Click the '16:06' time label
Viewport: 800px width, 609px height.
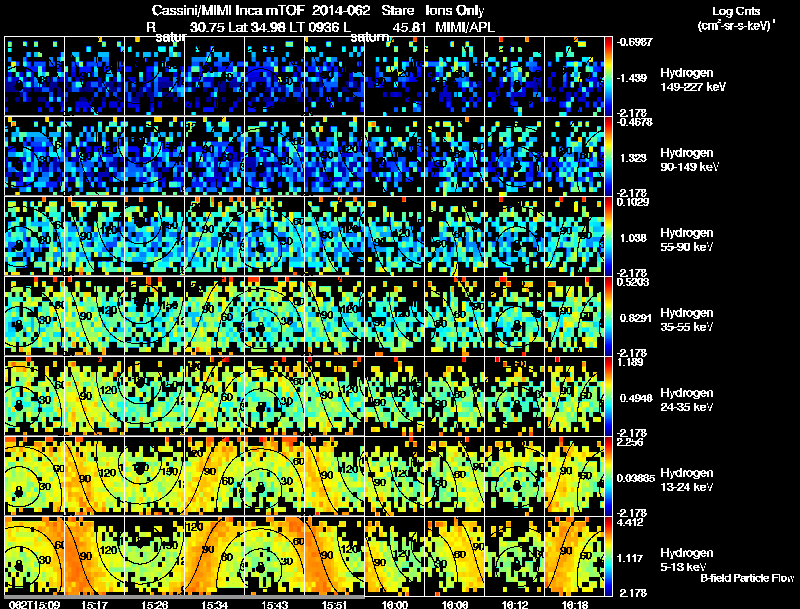[455, 604]
